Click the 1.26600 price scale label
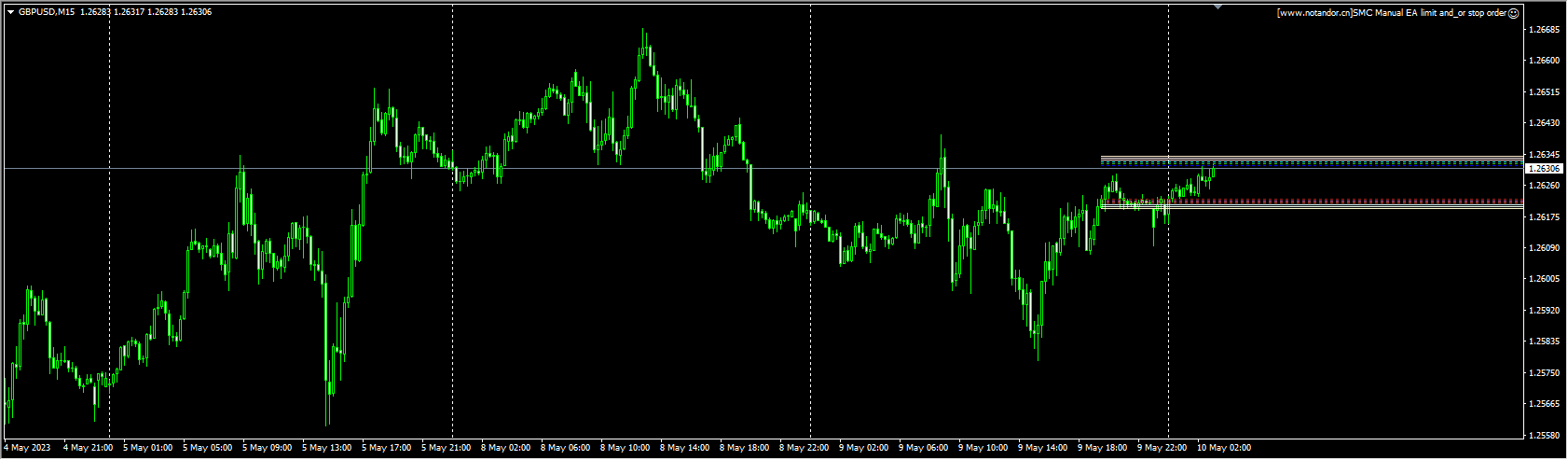The width and height of the screenshot is (1568, 460). tap(1547, 61)
